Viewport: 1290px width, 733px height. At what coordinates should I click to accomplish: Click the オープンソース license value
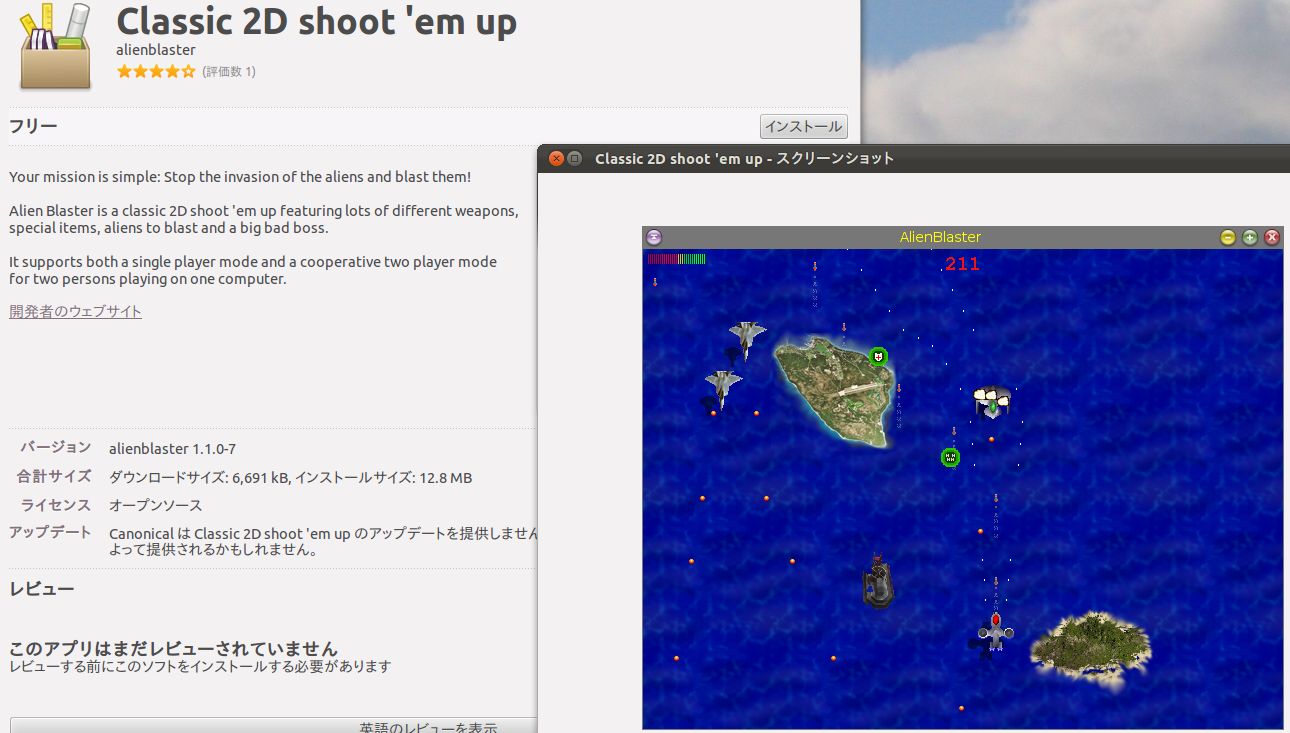pyautogui.click(x=155, y=506)
